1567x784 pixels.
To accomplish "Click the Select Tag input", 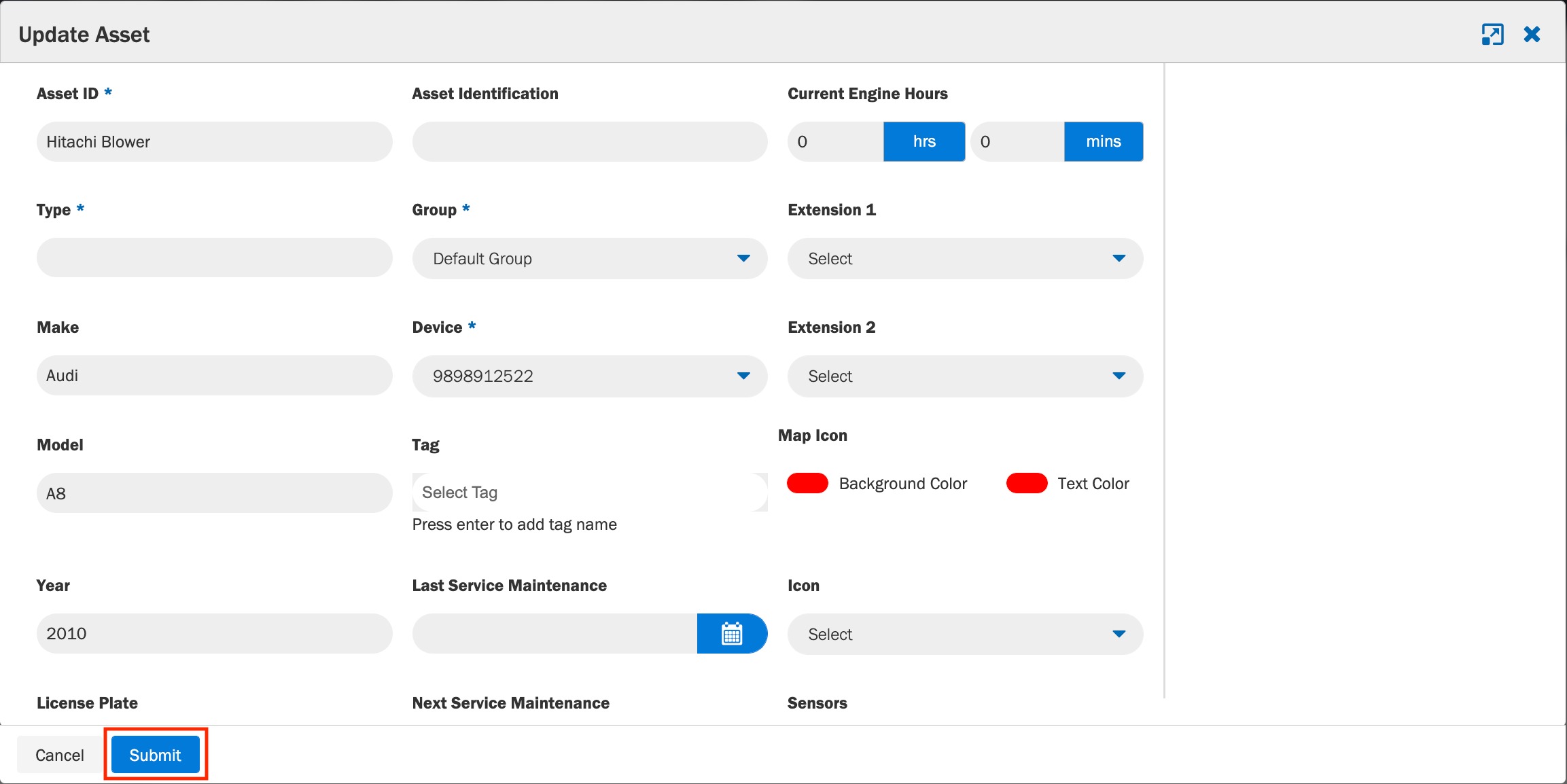I will point(590,492).
